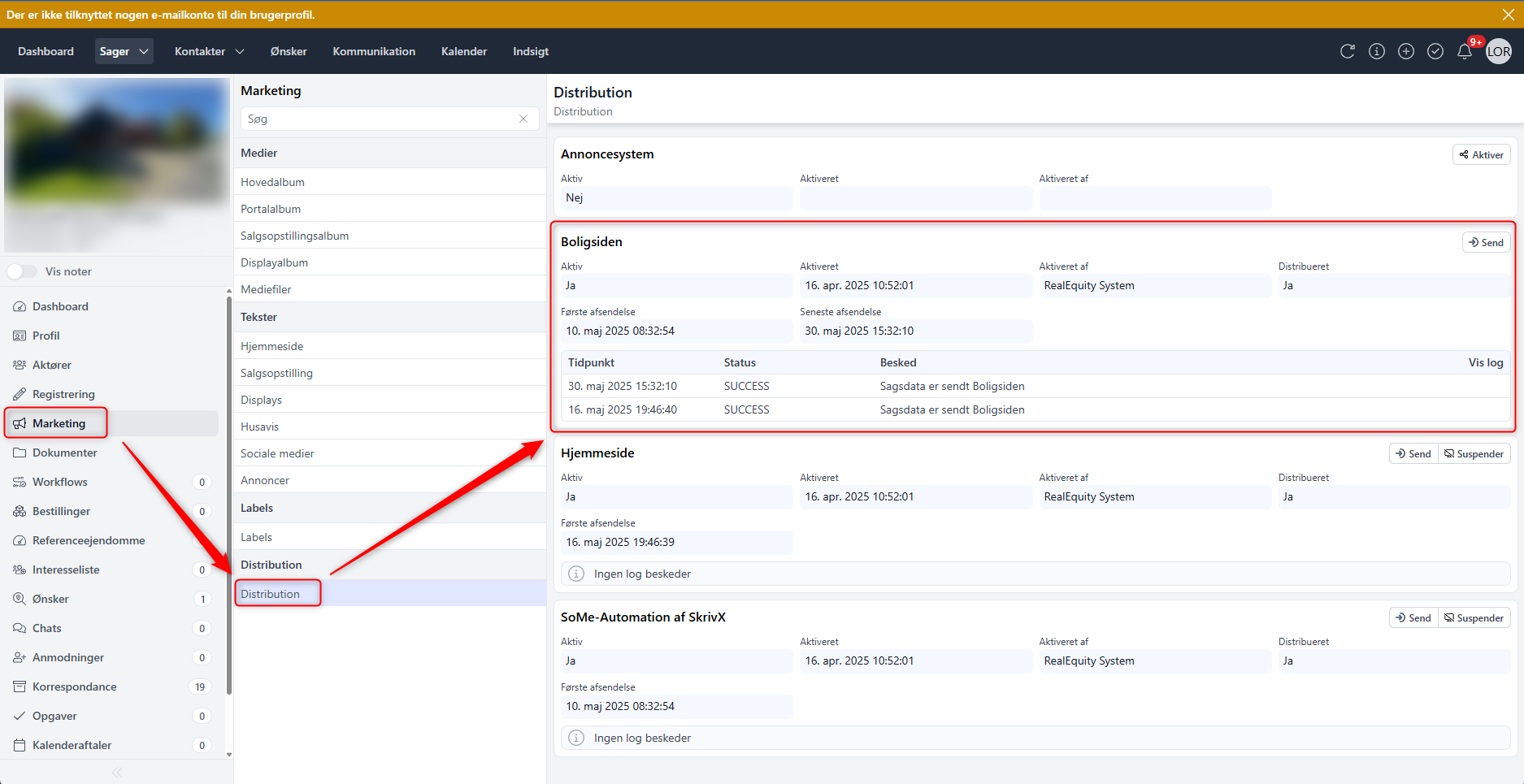This screenshot has height=784, width=1524.
Task: Select Korrespondance in the sidebar
Action: (x=74, y=687)
